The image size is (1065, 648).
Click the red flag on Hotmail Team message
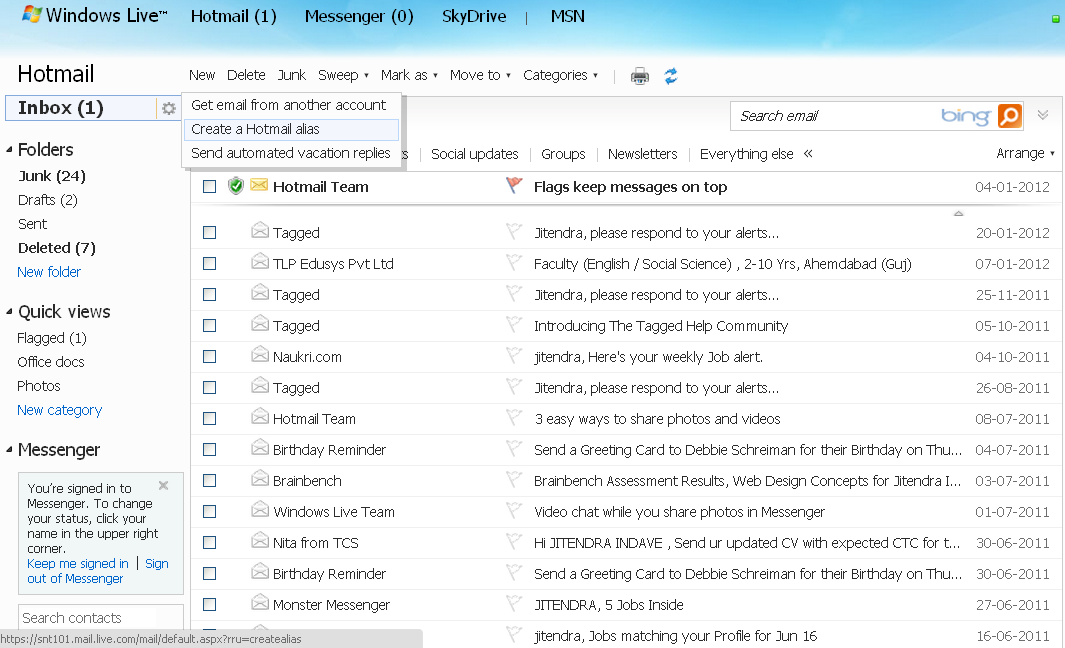tap(514, 185)
